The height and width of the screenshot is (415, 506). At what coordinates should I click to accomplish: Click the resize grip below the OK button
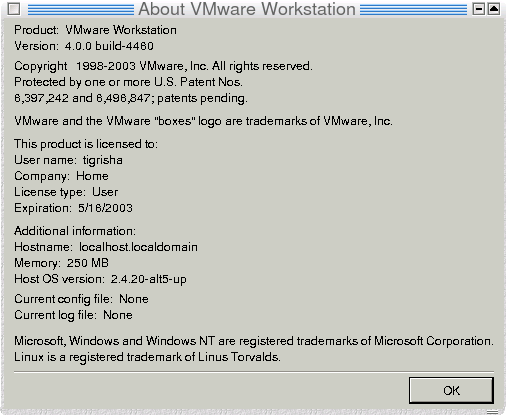click(492, 412)
